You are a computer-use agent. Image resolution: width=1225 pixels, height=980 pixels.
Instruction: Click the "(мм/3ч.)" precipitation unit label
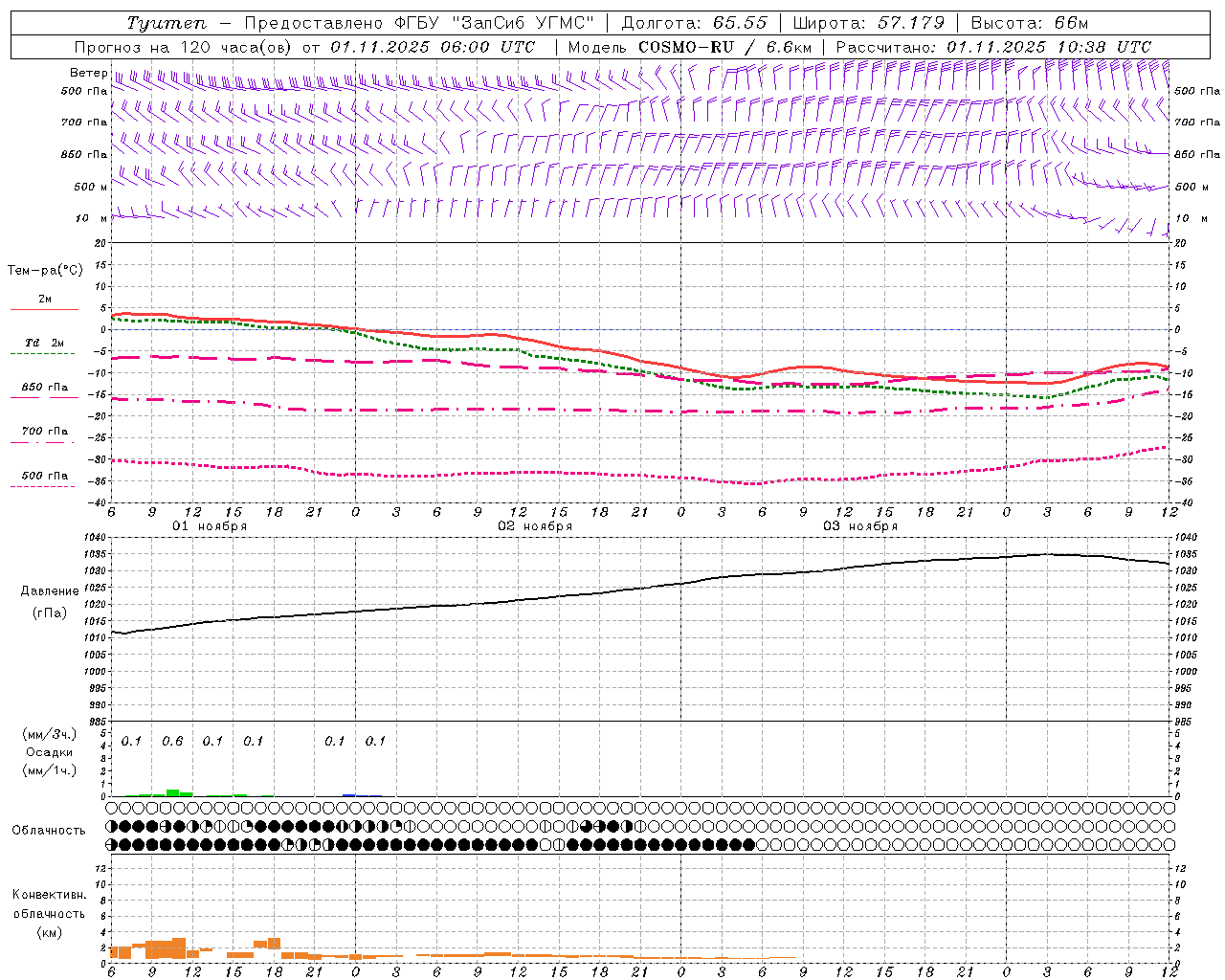(50, 734)
